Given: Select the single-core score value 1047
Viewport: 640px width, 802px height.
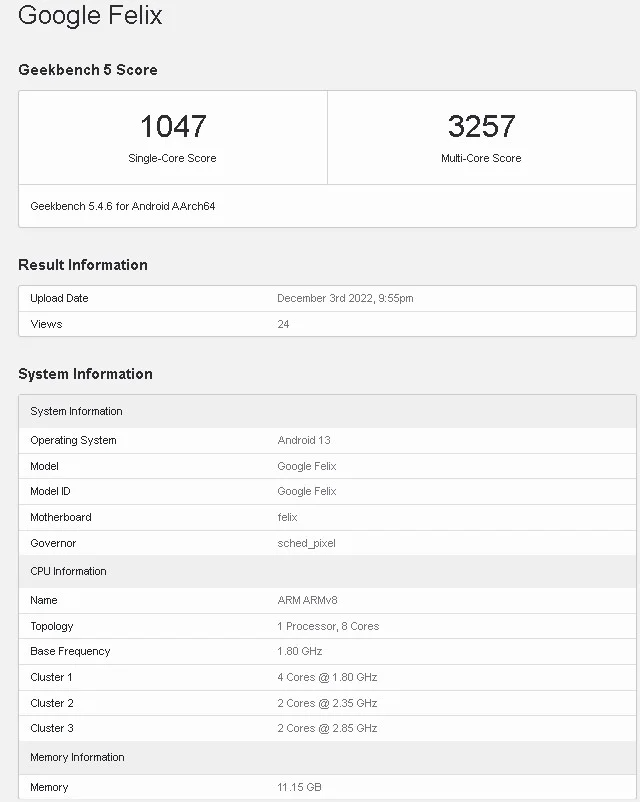Looking at the screenshot, I should (172, 127).
